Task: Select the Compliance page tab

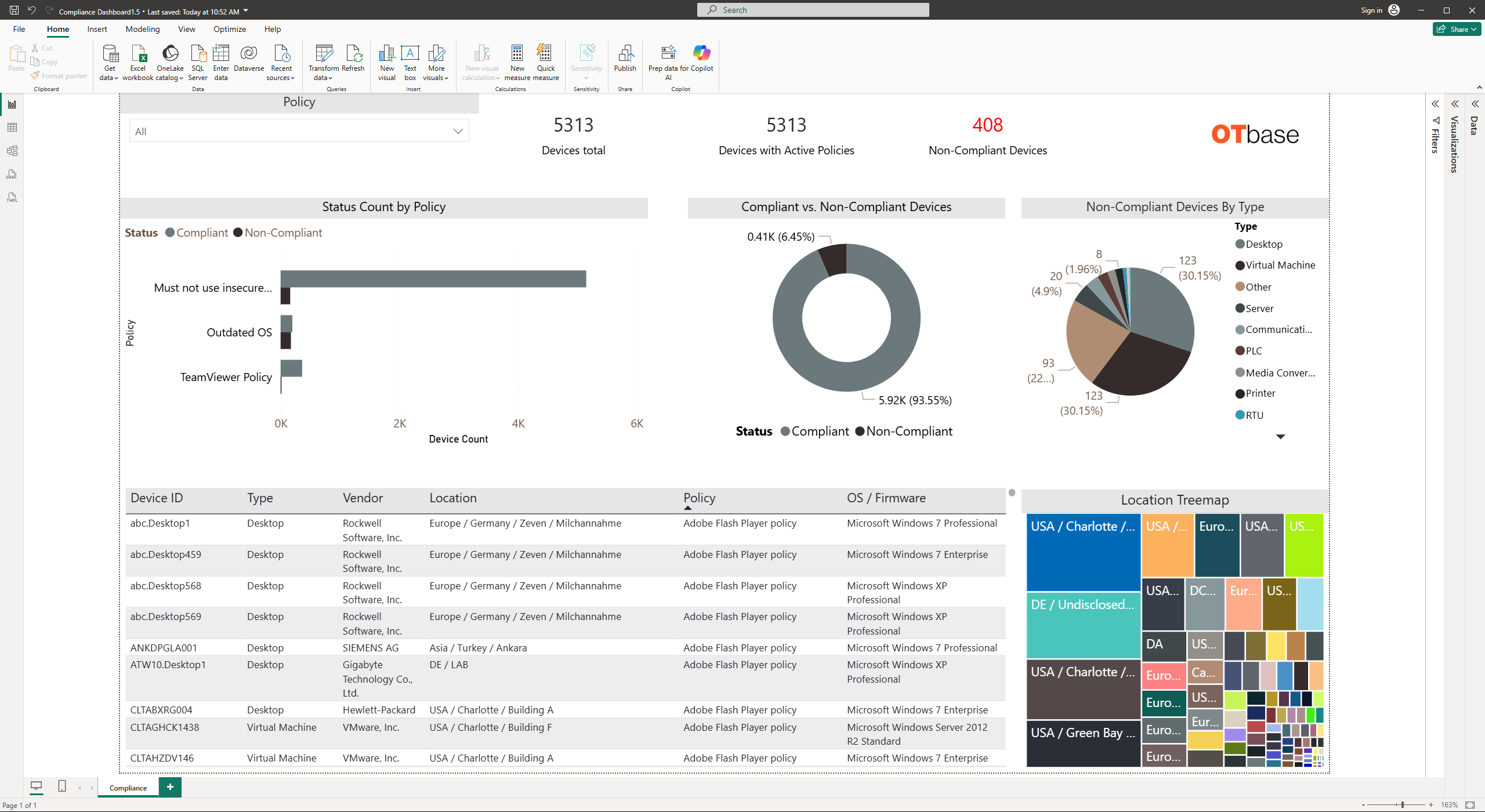Action: click(128, 788)
